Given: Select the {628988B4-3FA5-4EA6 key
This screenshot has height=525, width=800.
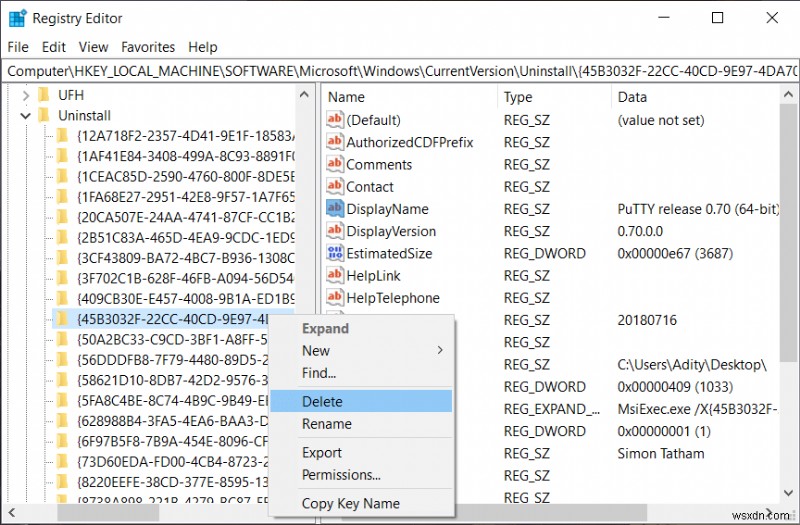Looking at the screenshot, I should click(172, 421).
